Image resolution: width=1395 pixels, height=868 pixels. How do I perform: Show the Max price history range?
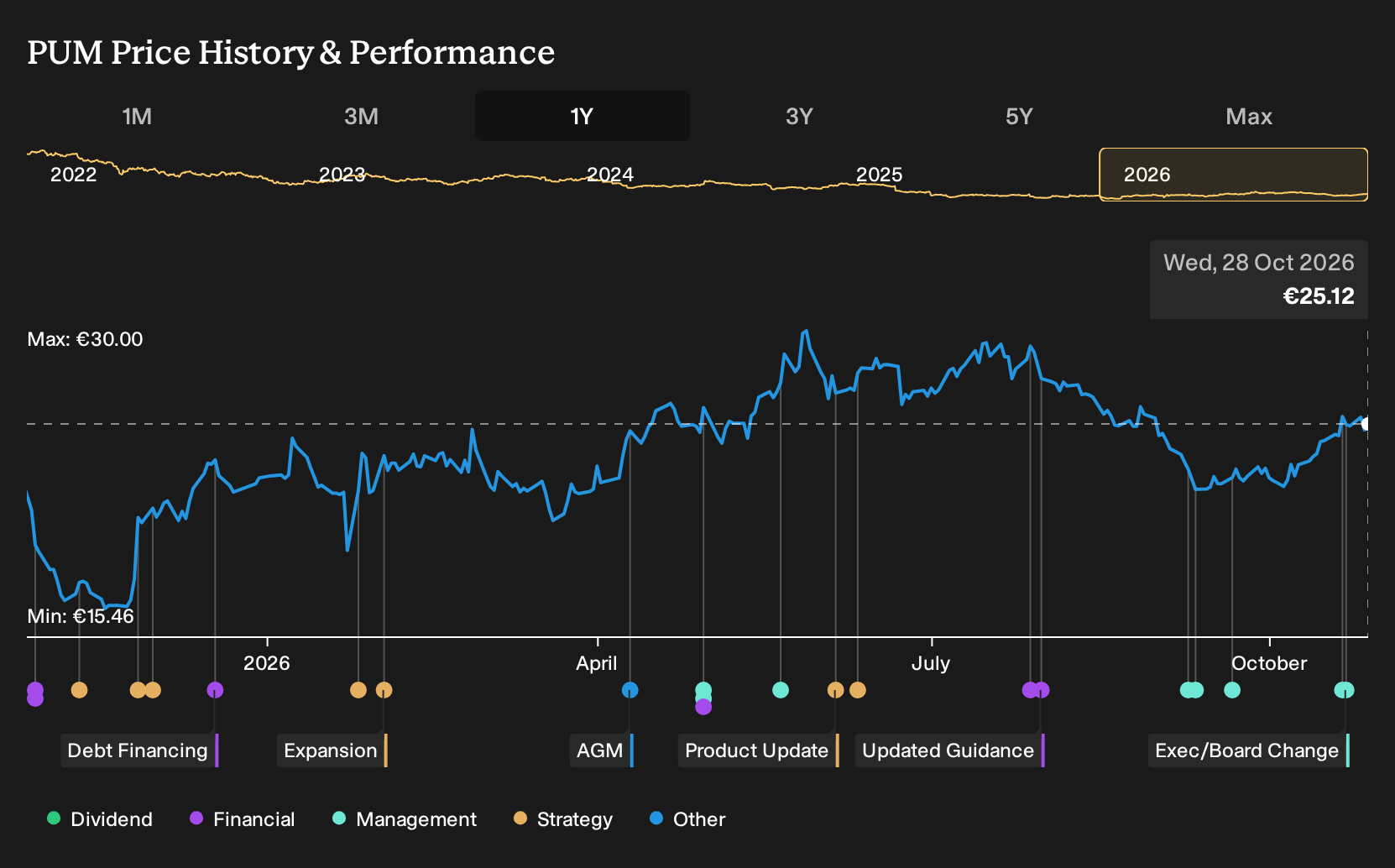click(x=1249, y=116)
